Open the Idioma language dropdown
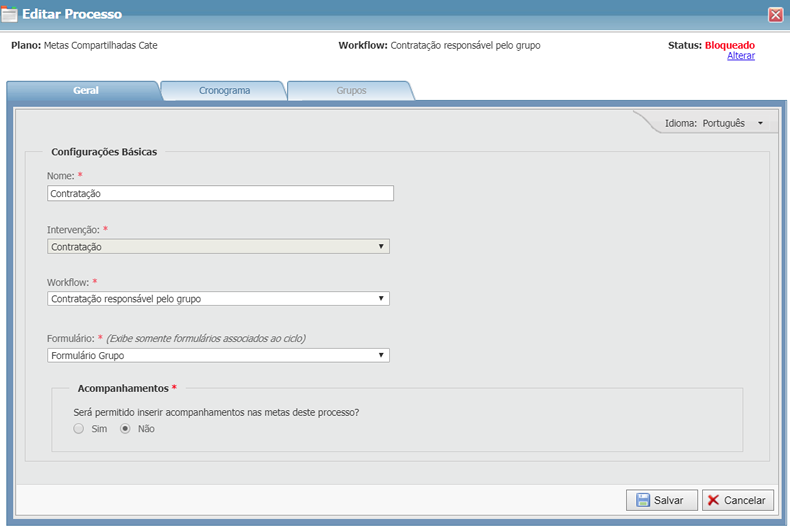This screenshot has width=790, height=528. (x=714, y=123)
